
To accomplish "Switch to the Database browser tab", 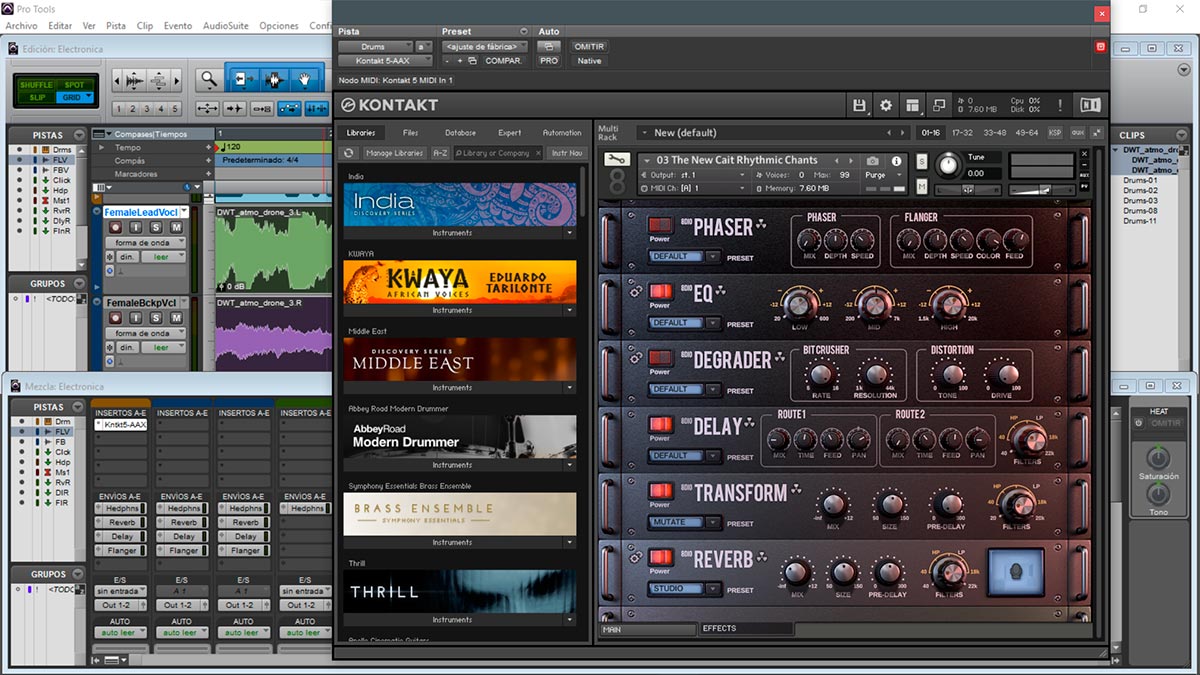I will pos(461,132).
